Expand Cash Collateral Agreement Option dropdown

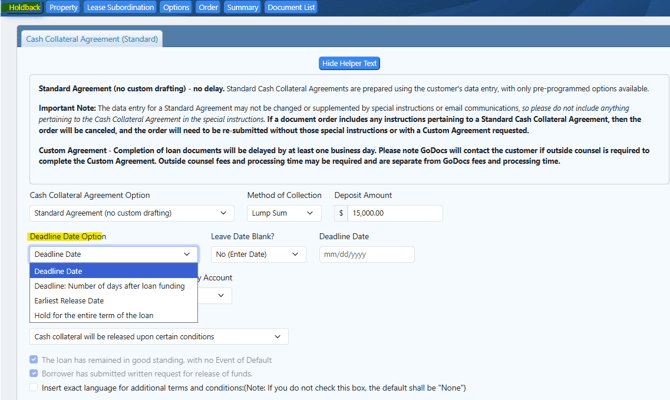click(x=131, y=213)
